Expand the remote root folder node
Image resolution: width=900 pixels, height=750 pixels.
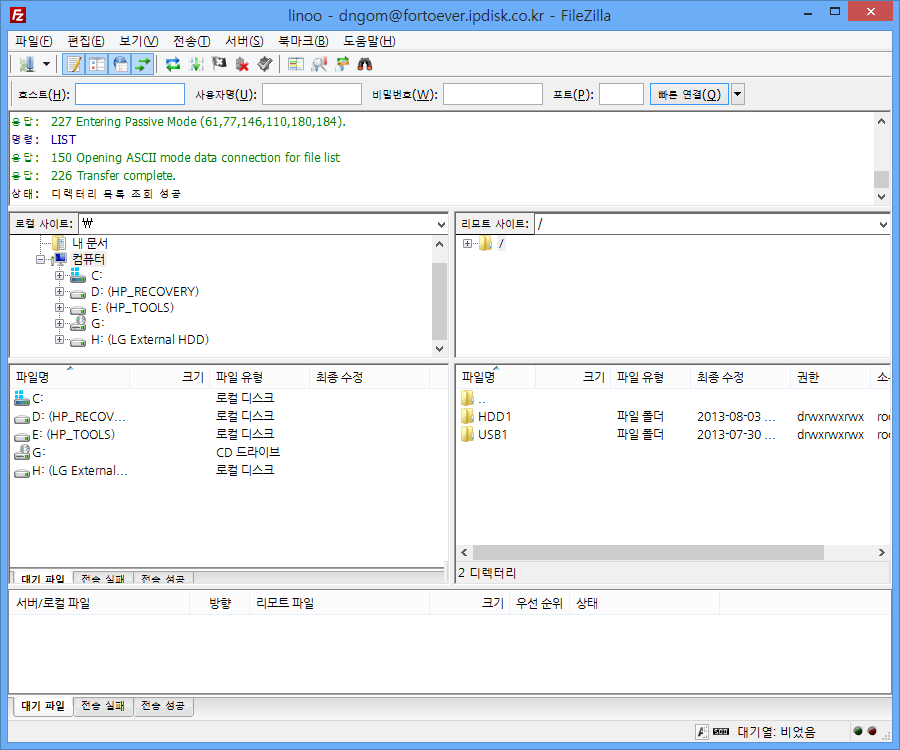click(x=467, y=244)
